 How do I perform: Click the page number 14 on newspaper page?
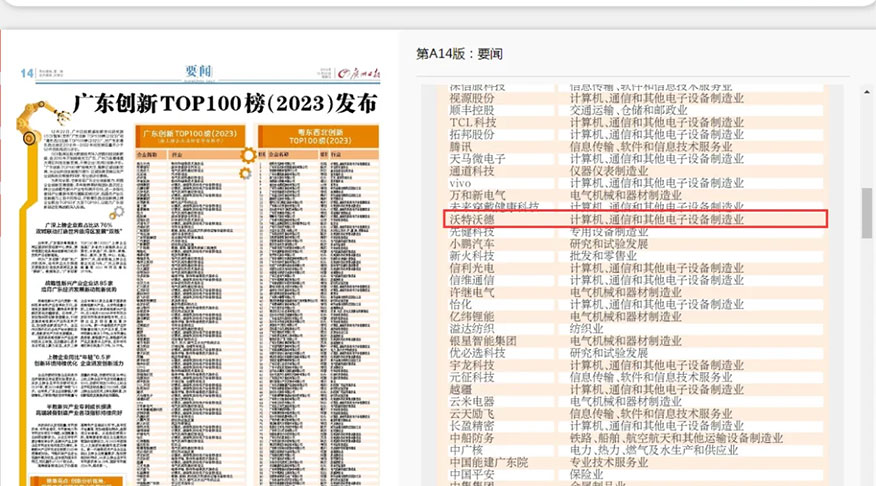27,73
